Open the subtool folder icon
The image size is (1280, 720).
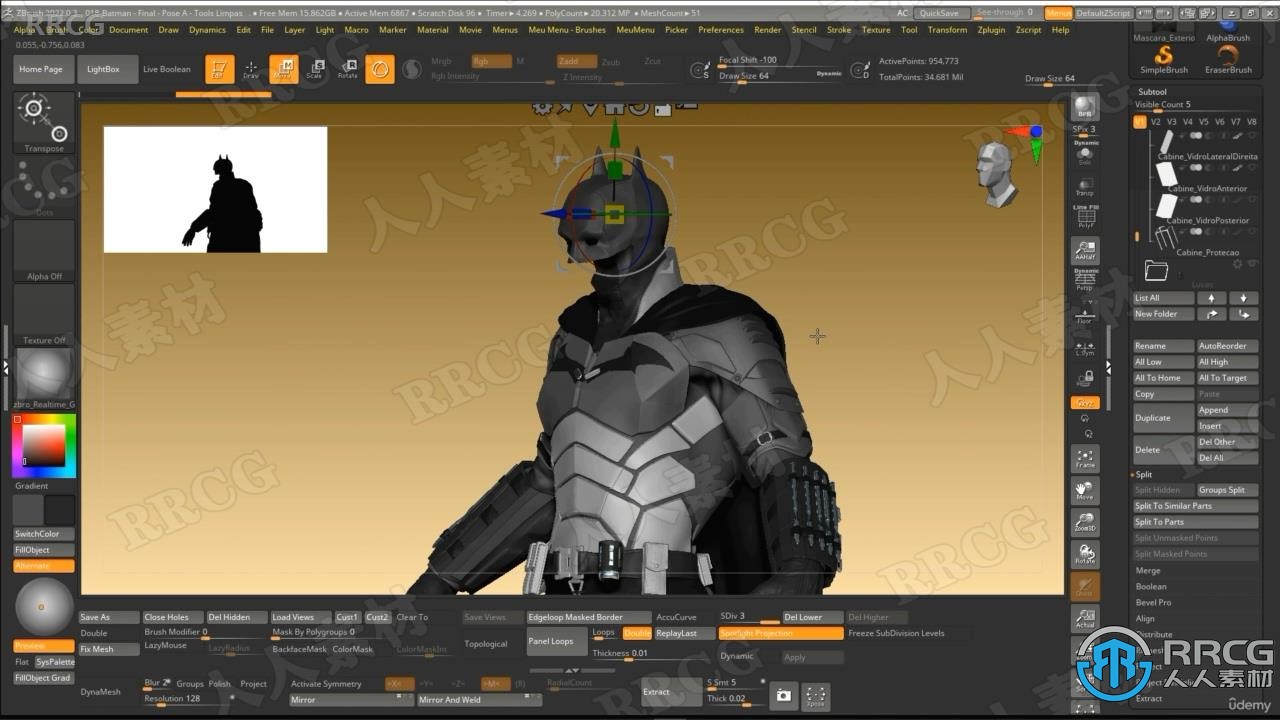[x=1156, y=269]
